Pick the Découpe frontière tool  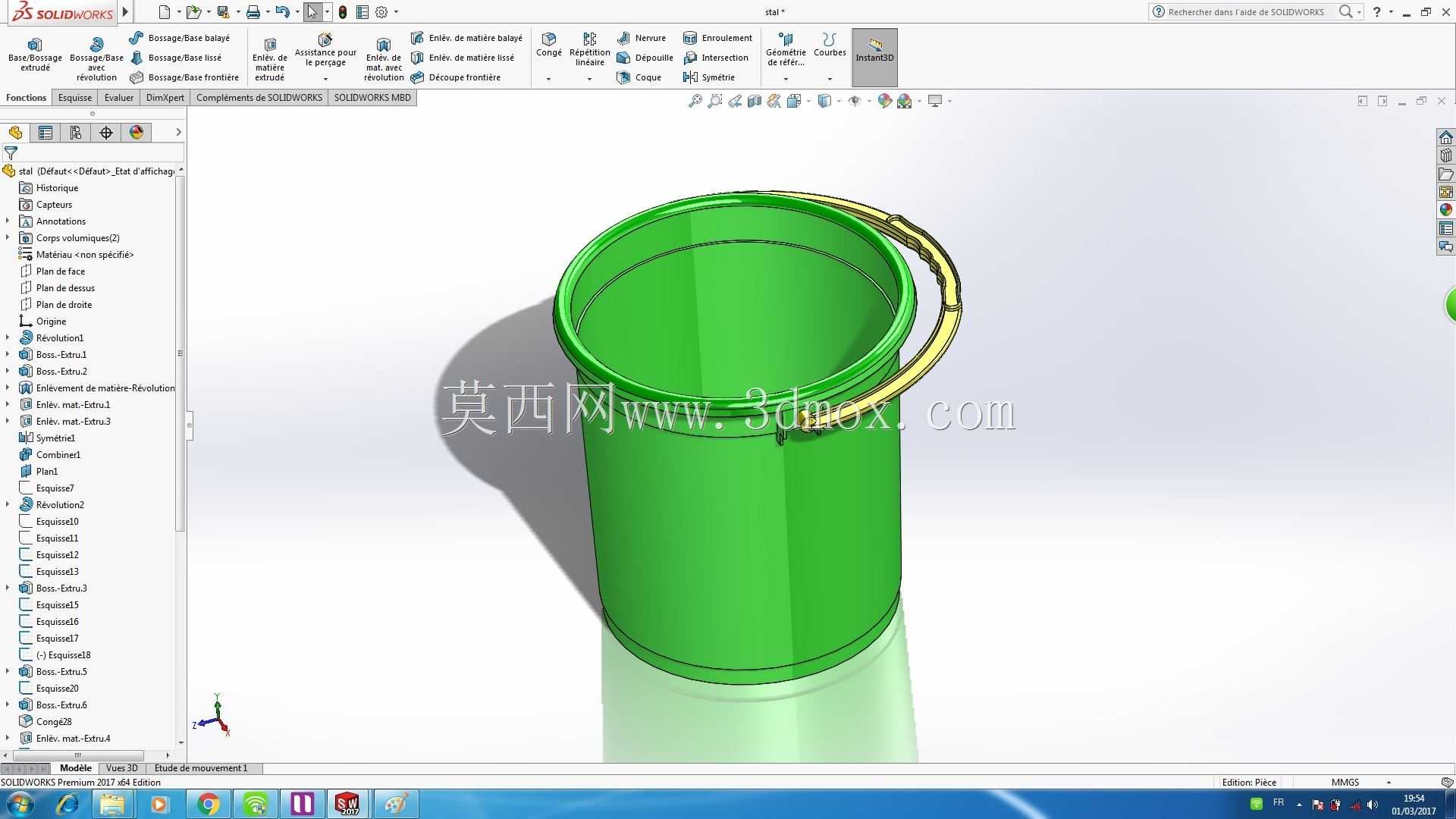pos(456,77)
